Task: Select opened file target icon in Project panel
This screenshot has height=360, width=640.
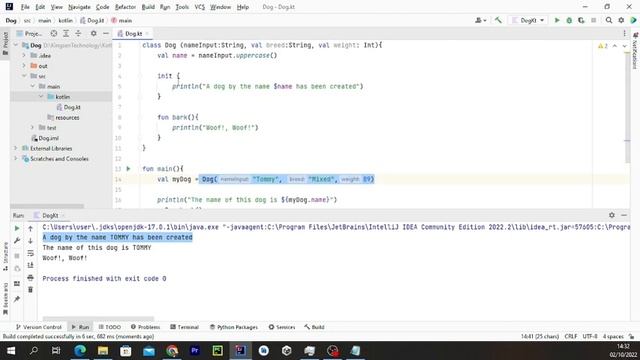Action: click(53, 33)
